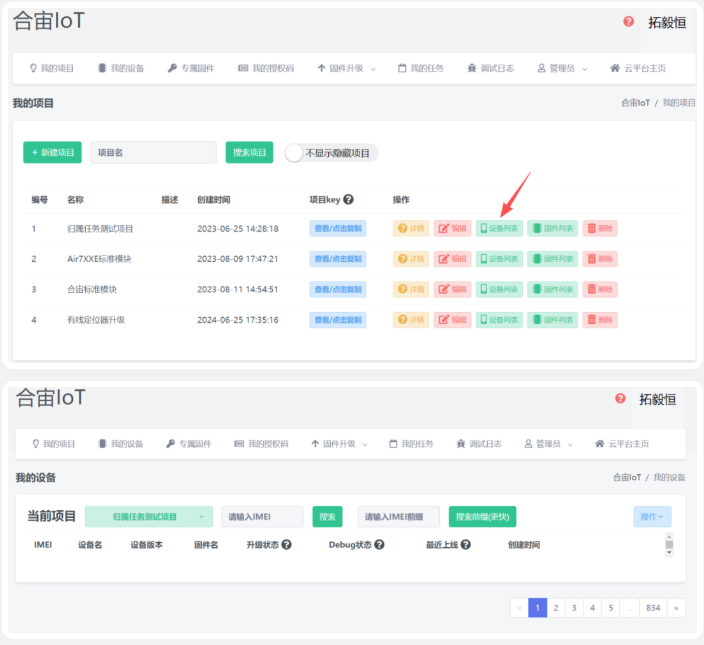
Task: Click 编辑 button for 有线定位器升级 row
Action: pyautogui.click(x=452, y=320)
